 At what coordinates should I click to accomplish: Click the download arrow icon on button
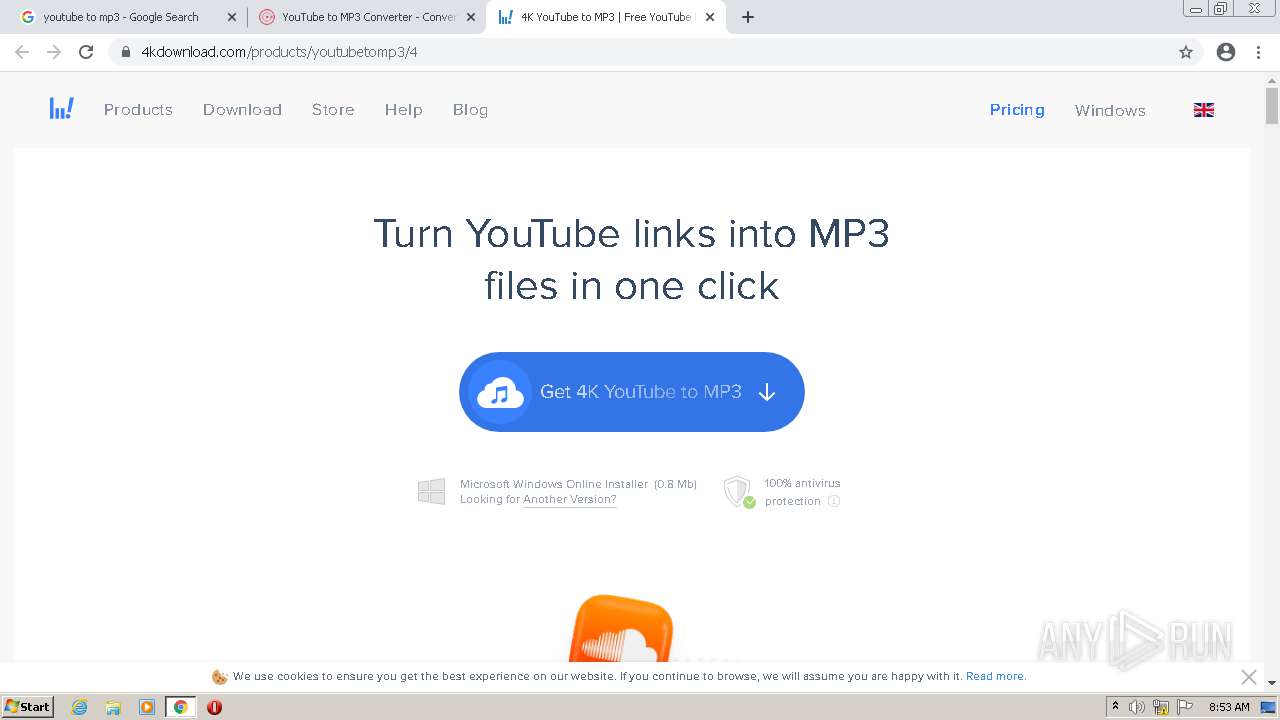(x=767, y=392)
